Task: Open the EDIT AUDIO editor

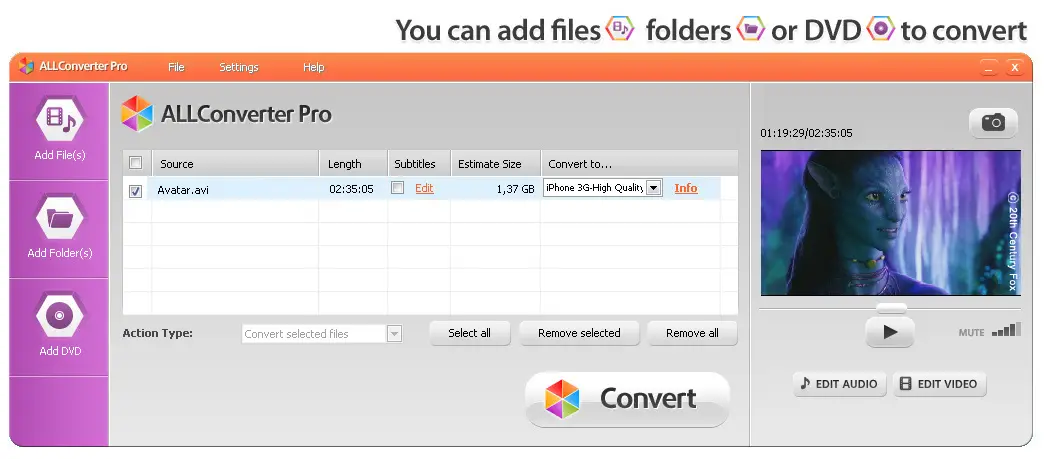Action: tap(840, 384)
